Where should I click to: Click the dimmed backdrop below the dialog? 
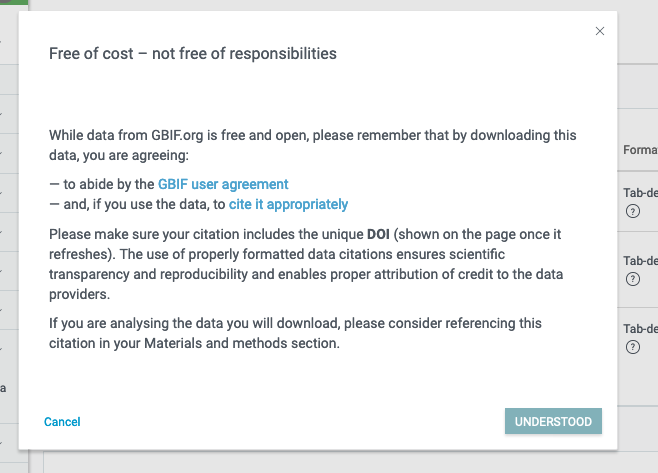[330, 460]
